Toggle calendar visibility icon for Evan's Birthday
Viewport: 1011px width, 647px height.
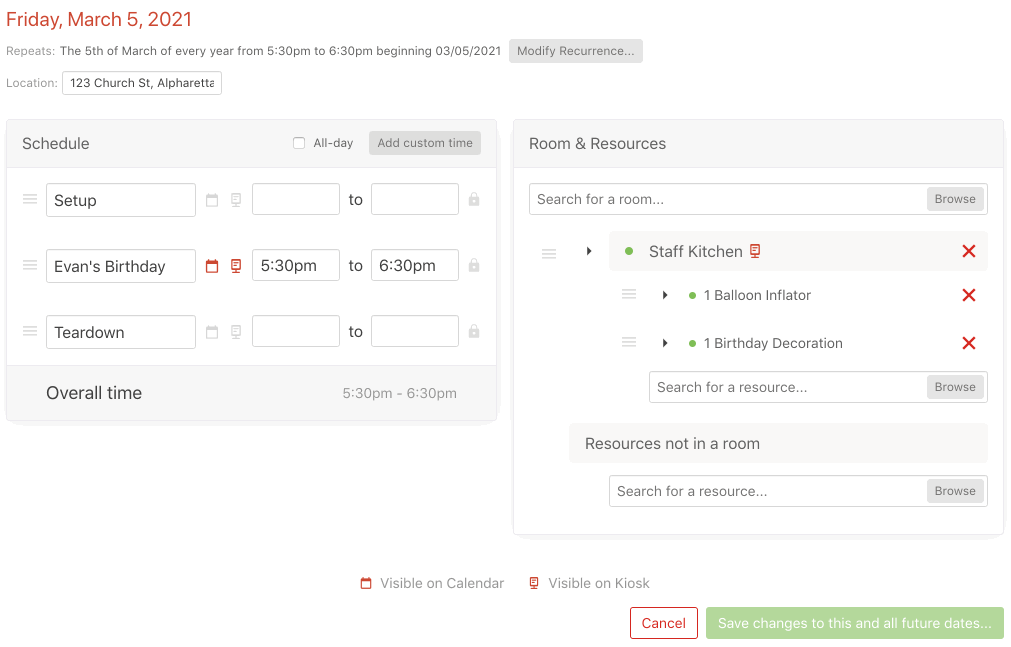pos(212,266)
